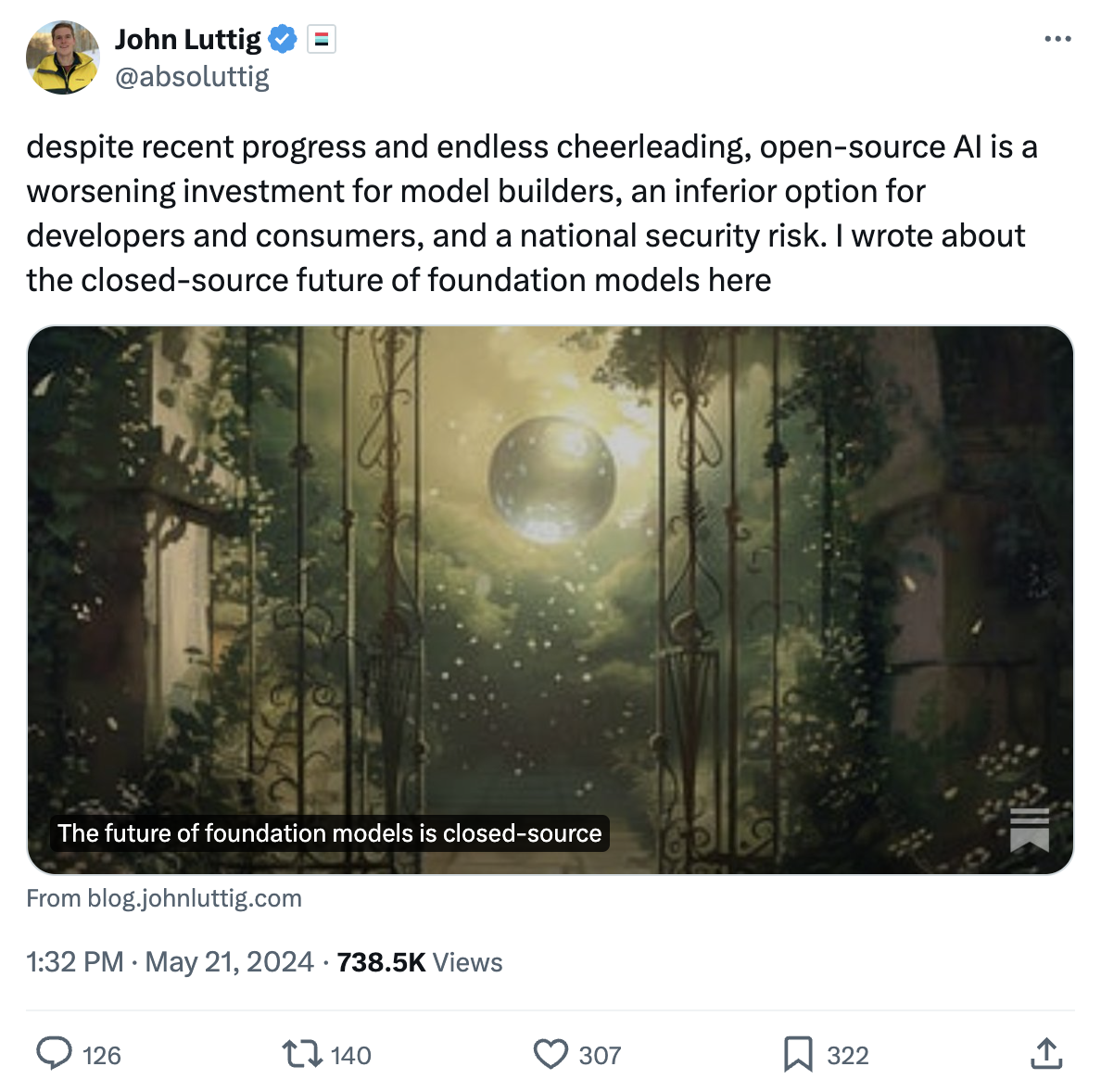Image resolution: width=1101 pixels, height=1092 pixels.
Task: Open the @absoluttig handle link
Action: [192, 77]
